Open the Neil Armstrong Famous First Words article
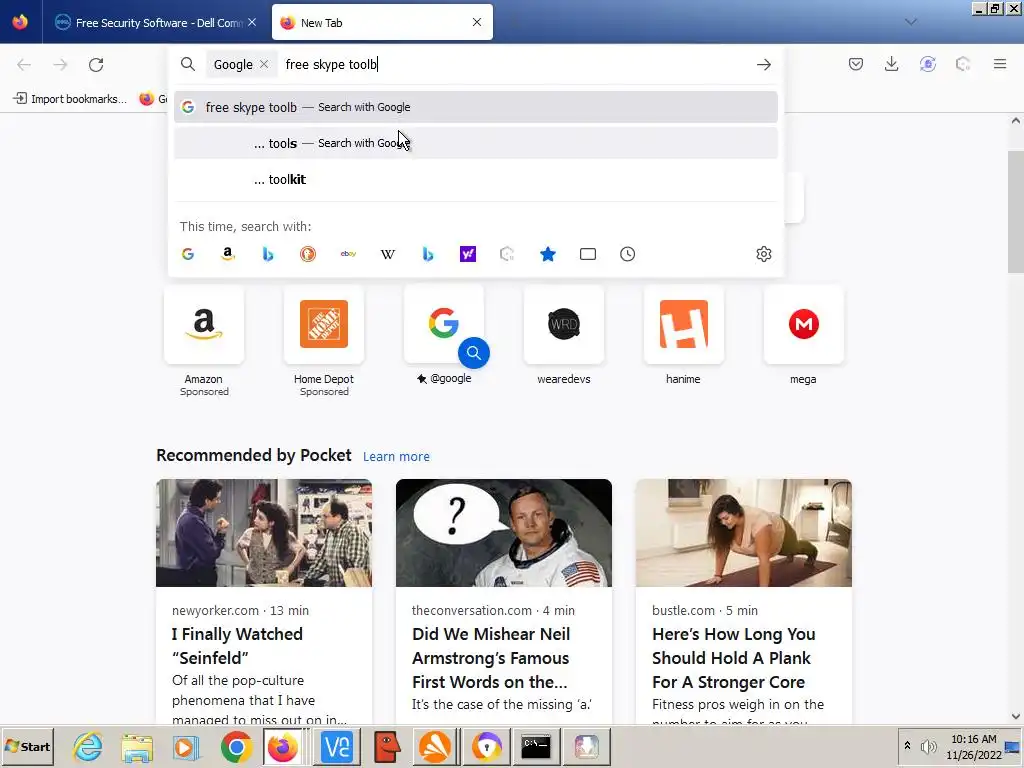 pos(490,658)
